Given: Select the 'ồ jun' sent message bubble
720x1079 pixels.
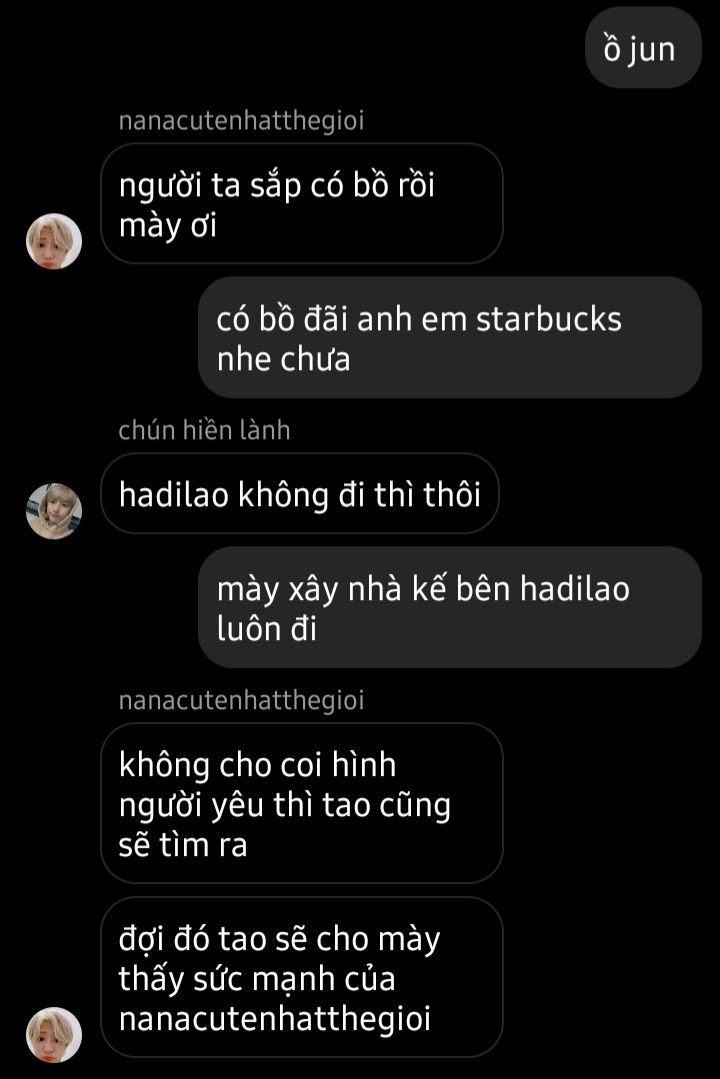Looking at the screenshot, I should 643,49.
